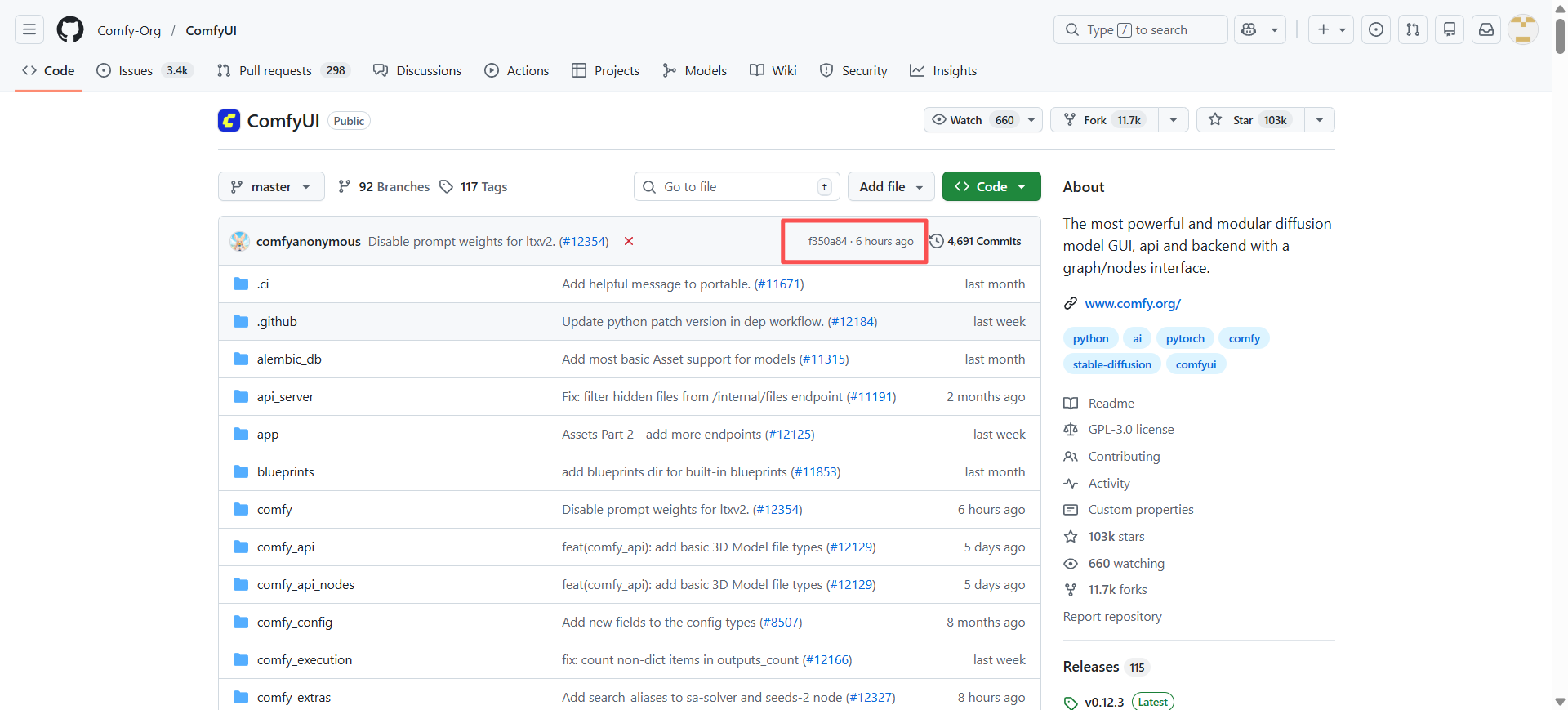Image resolution: width=1568 pixels, height=710 pixels.
Task: Open the create new plus menu
Action: [1331, 30]
